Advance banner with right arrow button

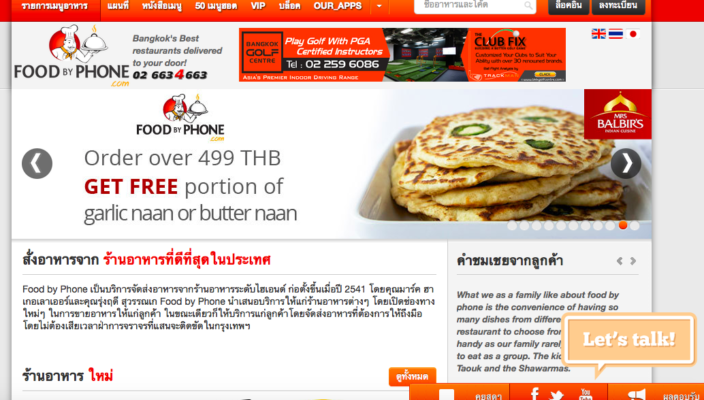[x=626, y=163]
